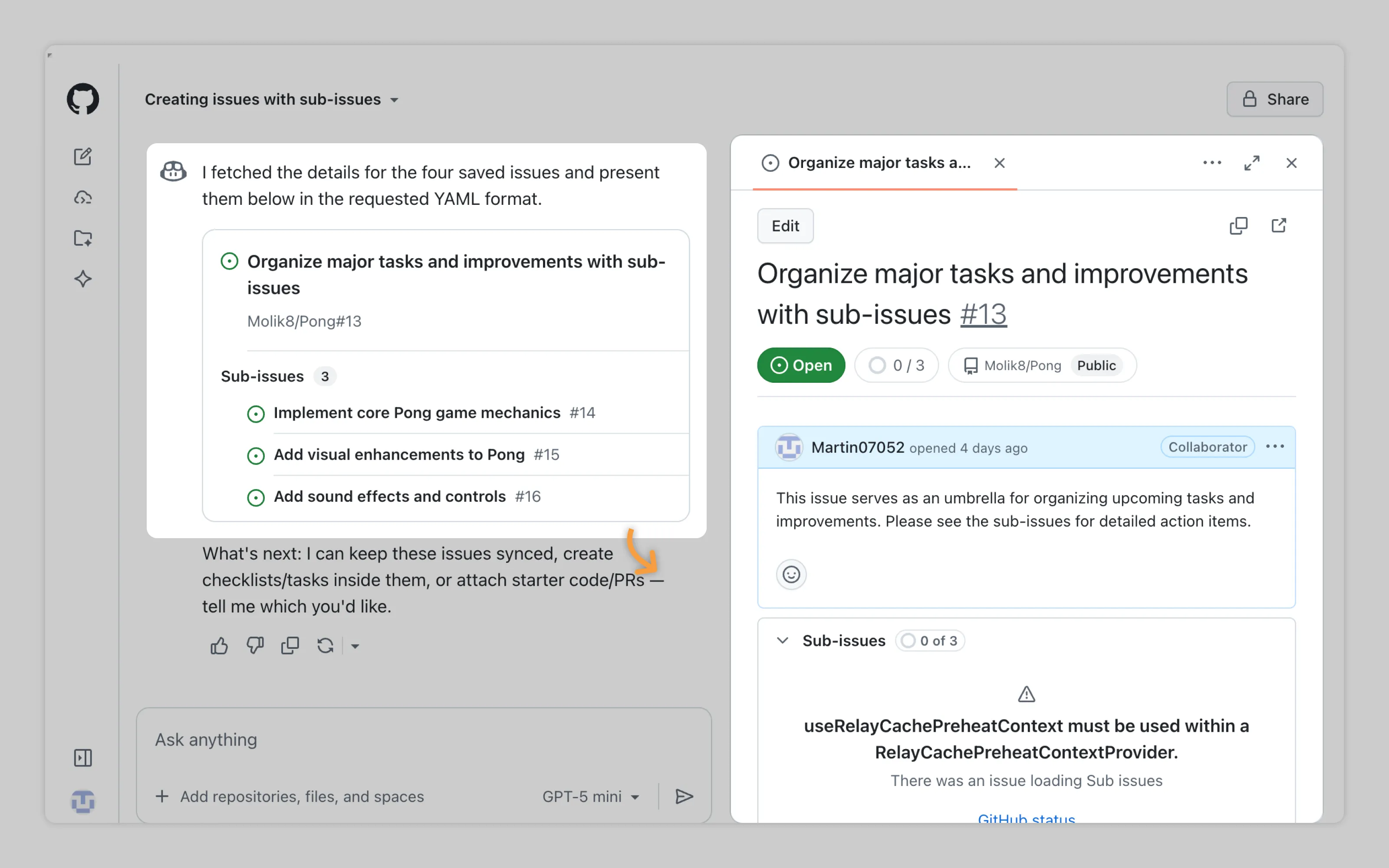1389x868 pixels.
Task: Click the Edit button
Action: click(x=785, y=226)
